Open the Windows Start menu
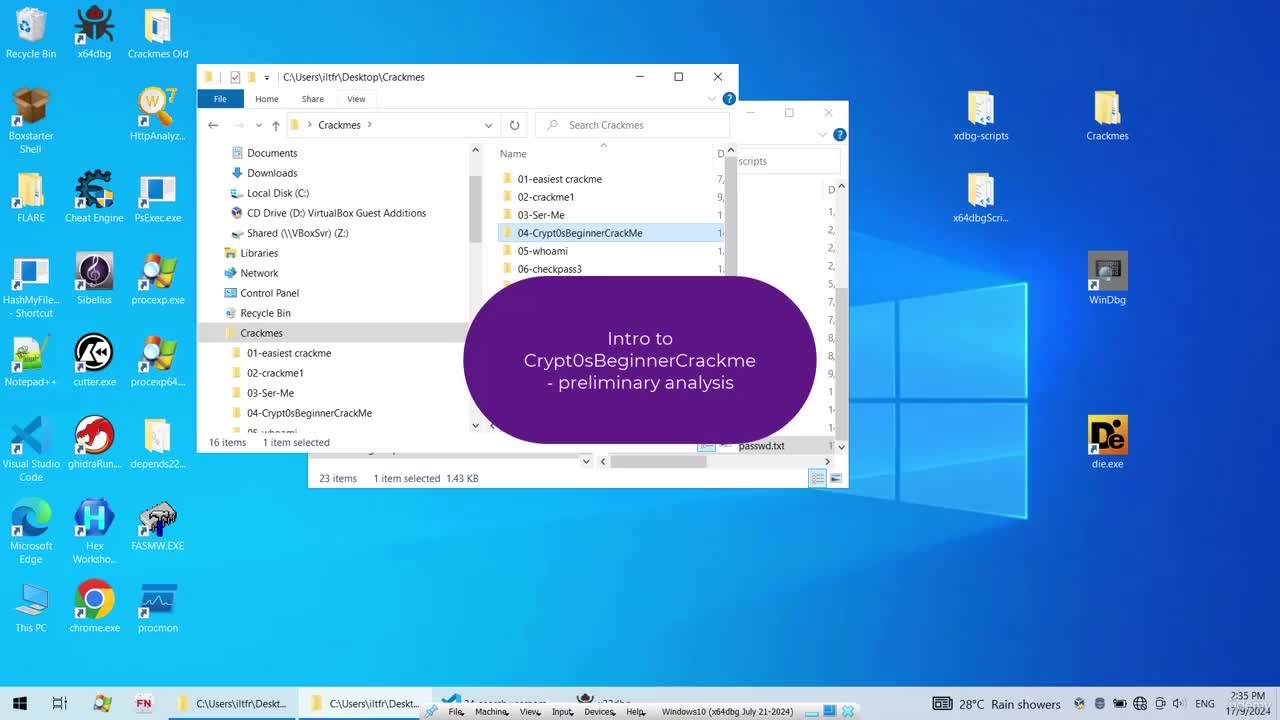Screen dimensions: 1280x720 (x=20, y=704)
